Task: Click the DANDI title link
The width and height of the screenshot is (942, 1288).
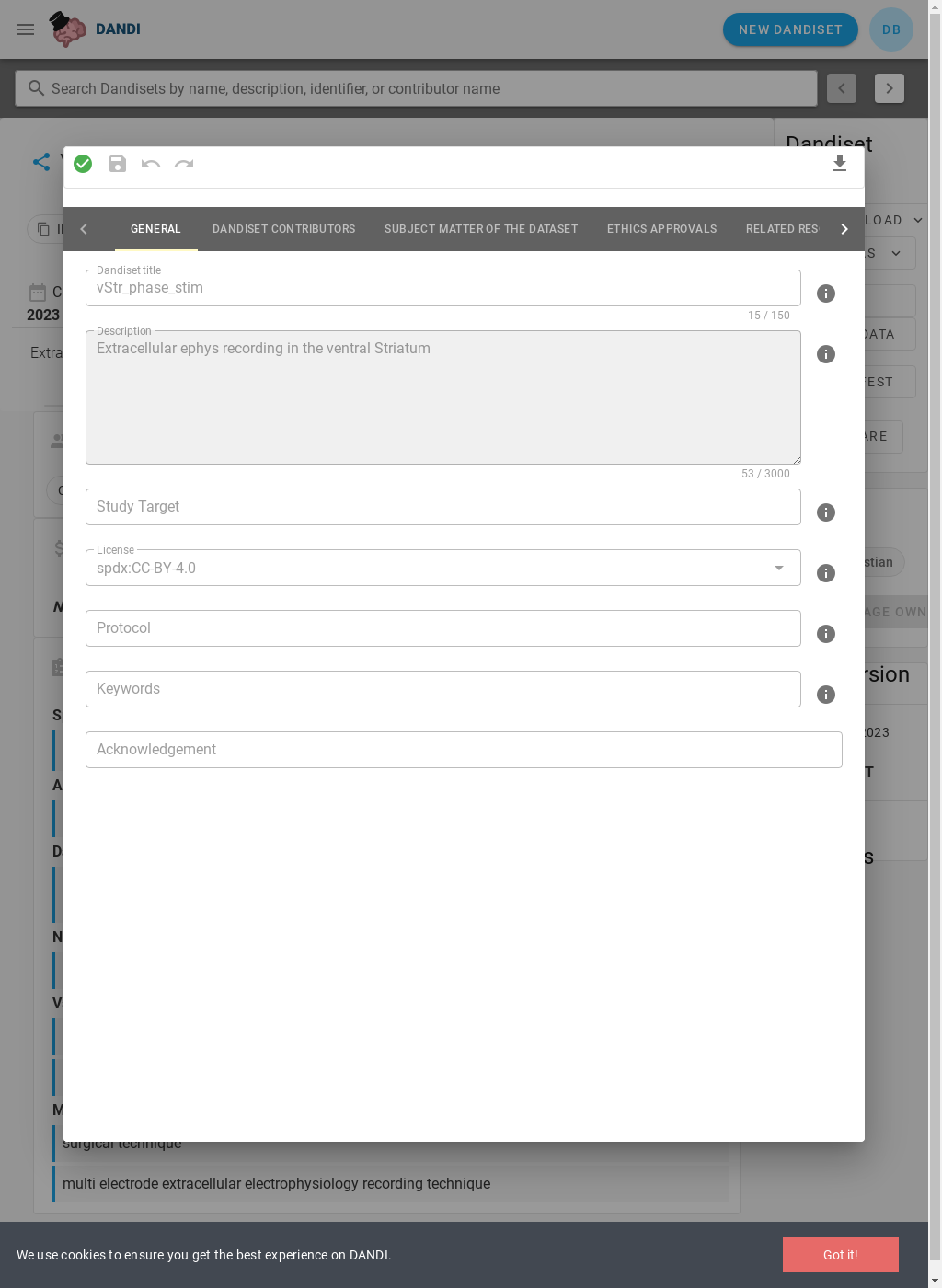Action: click(118, 29)
